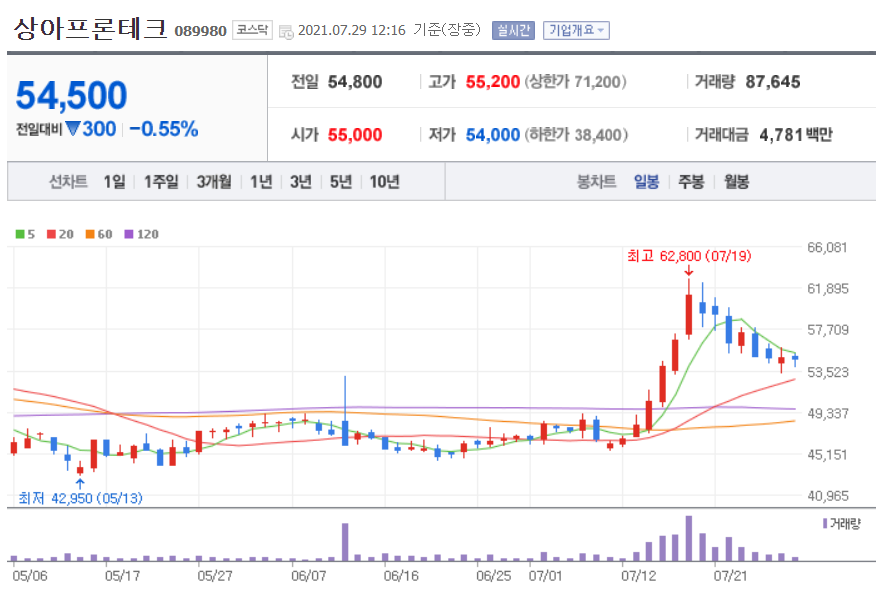Click the red 20-day moving average swatch
This screenshot has width=876, height=592.
(51, 234)
